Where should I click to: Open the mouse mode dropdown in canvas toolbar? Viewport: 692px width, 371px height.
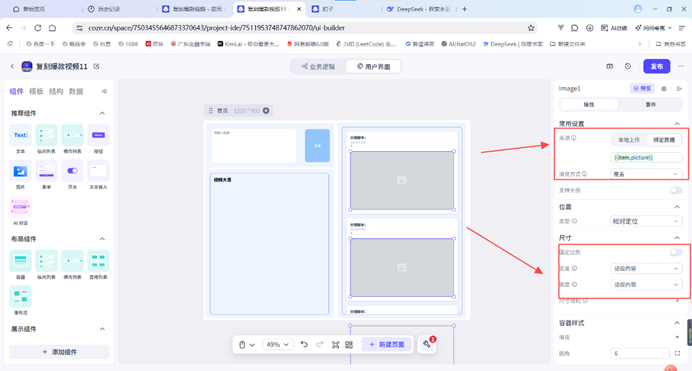click(247, 345)
